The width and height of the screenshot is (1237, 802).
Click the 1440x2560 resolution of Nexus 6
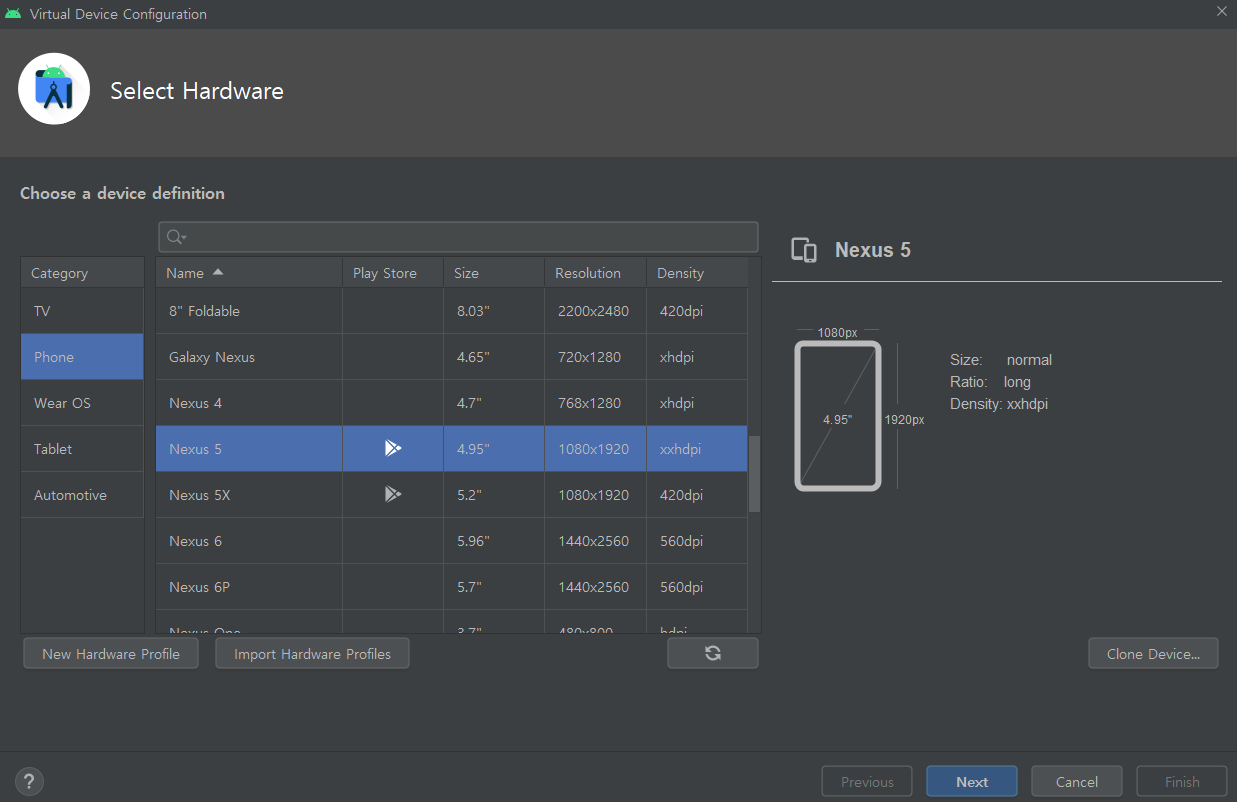click(x=594, y=541)
